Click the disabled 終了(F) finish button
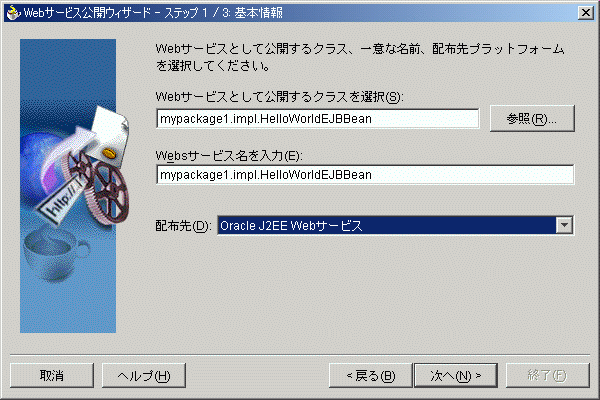Screen dimensions: 600x400 (548, 376)
